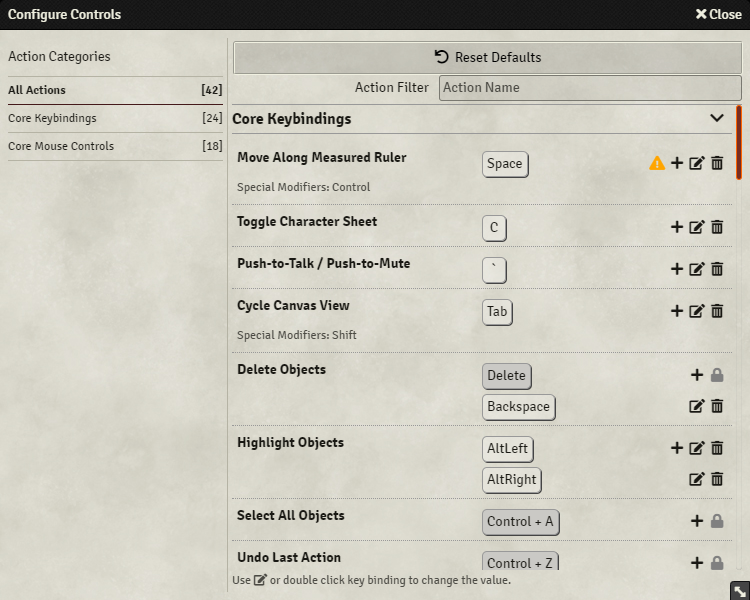Click the Delete key binding button
This screenshot has width=750, height=600.
click(x=507, y=376)
